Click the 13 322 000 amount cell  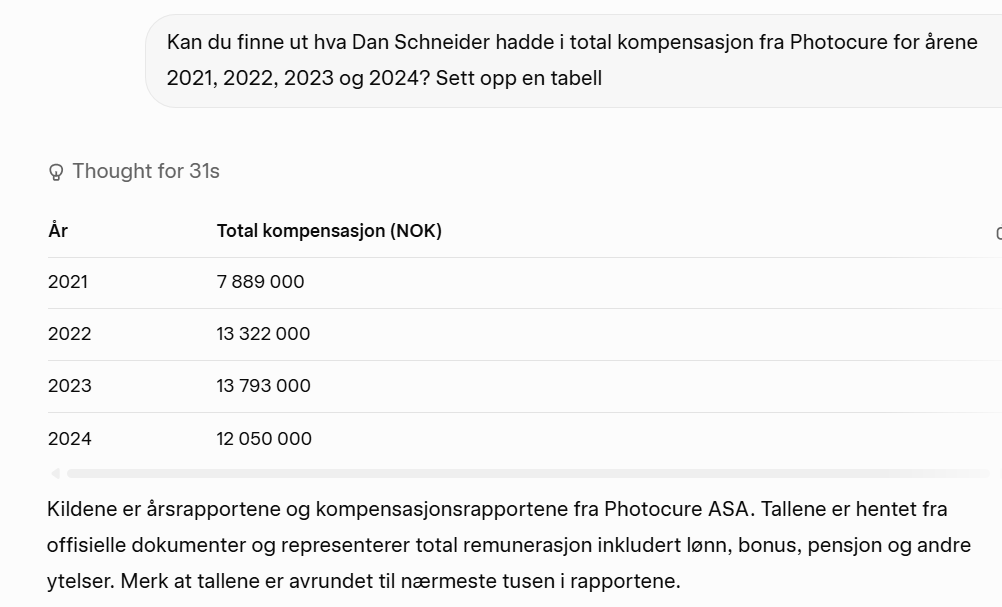[263, 334]
